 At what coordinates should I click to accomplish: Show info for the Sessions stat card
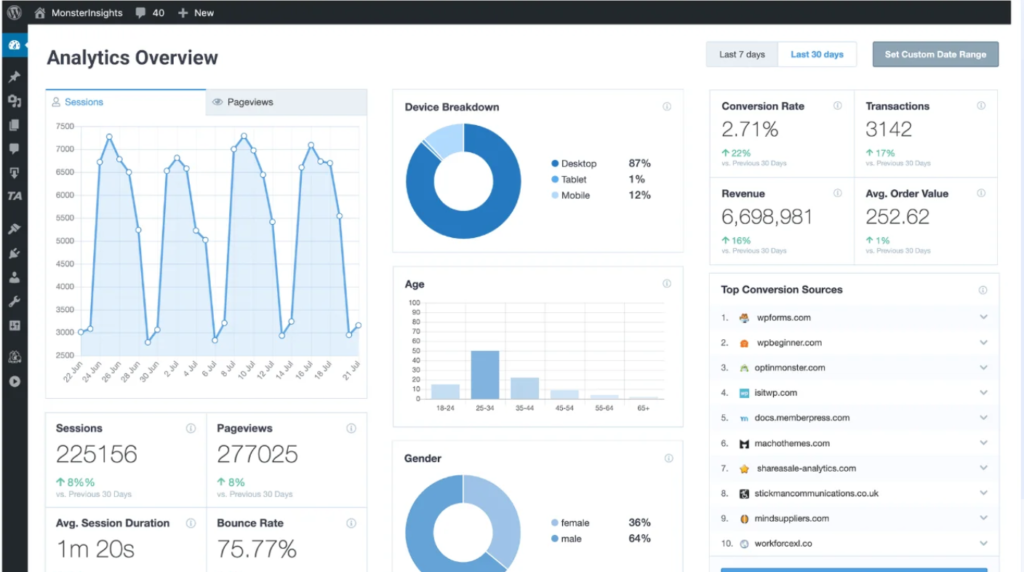click(191, 428)
